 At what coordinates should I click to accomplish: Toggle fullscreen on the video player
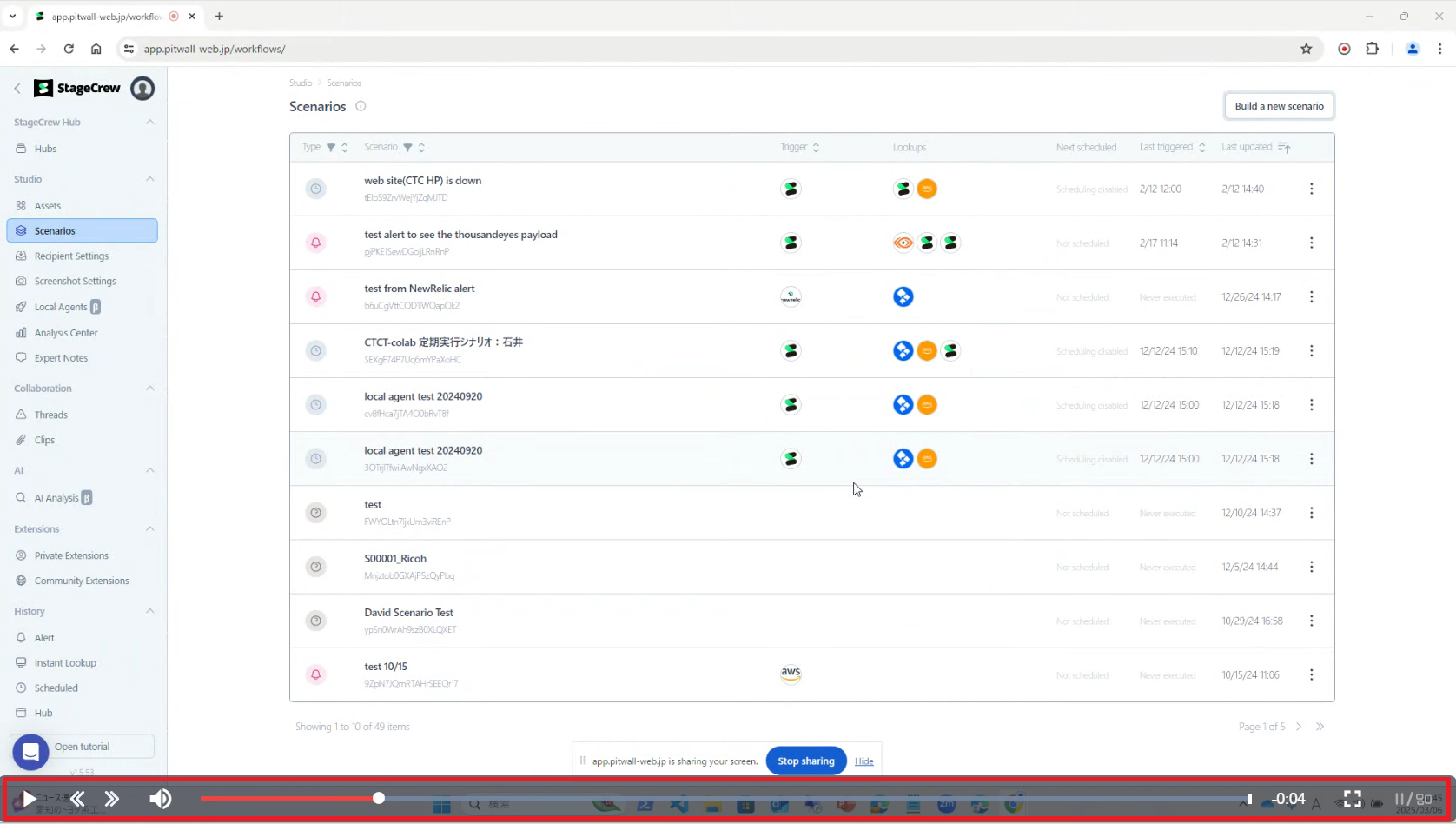click(x=1352, y=799)
